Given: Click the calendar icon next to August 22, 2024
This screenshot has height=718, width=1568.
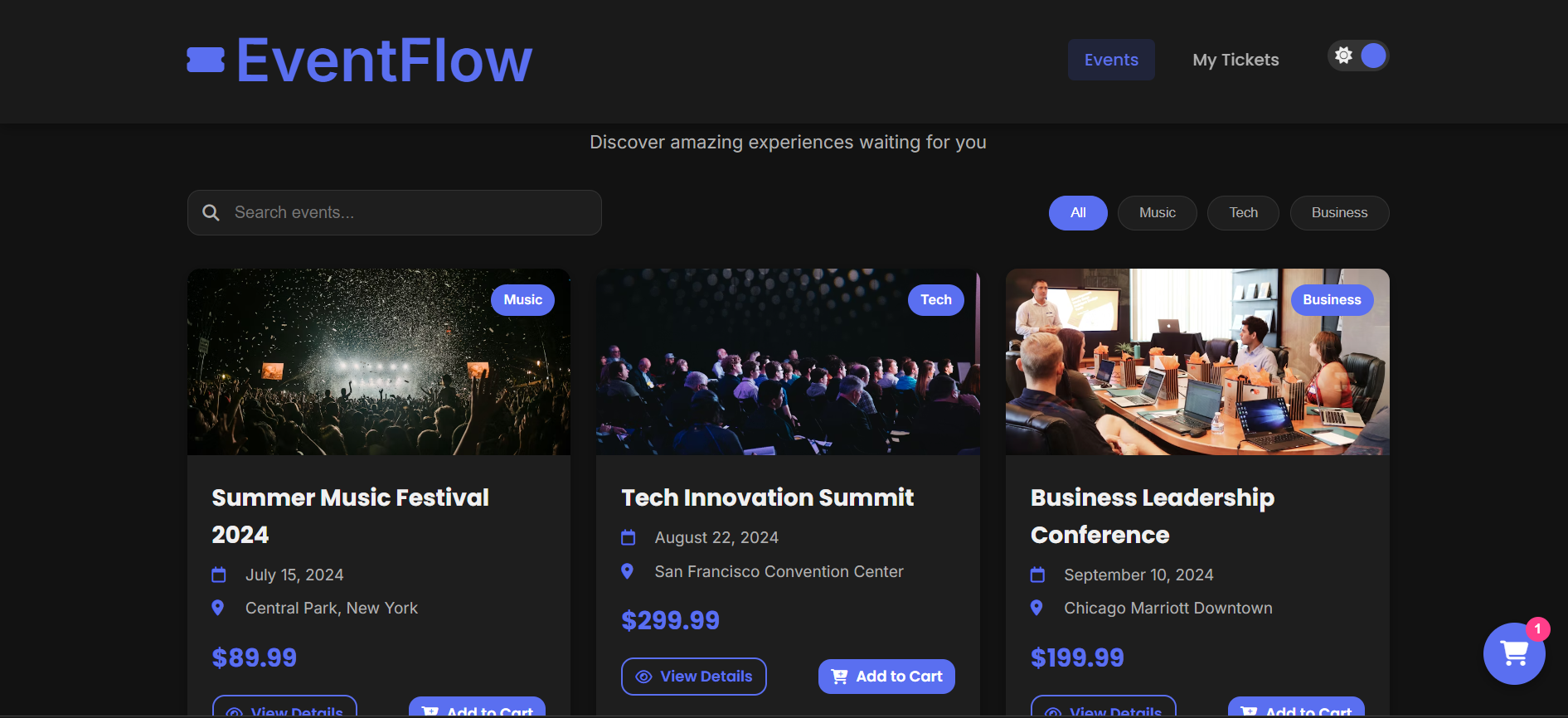Looking at the screenshot, I should pyautogui.click(x=628, y=537).
